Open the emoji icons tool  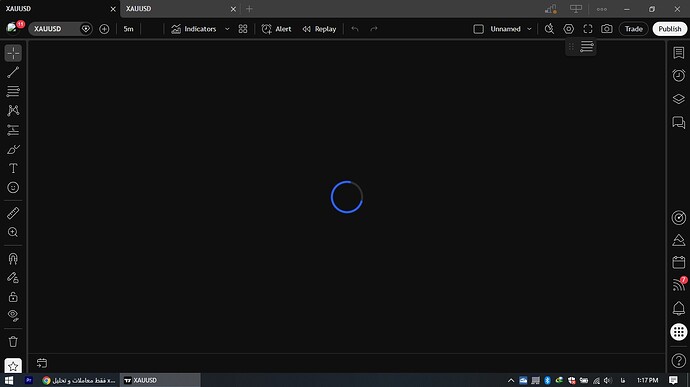(13, 188)
